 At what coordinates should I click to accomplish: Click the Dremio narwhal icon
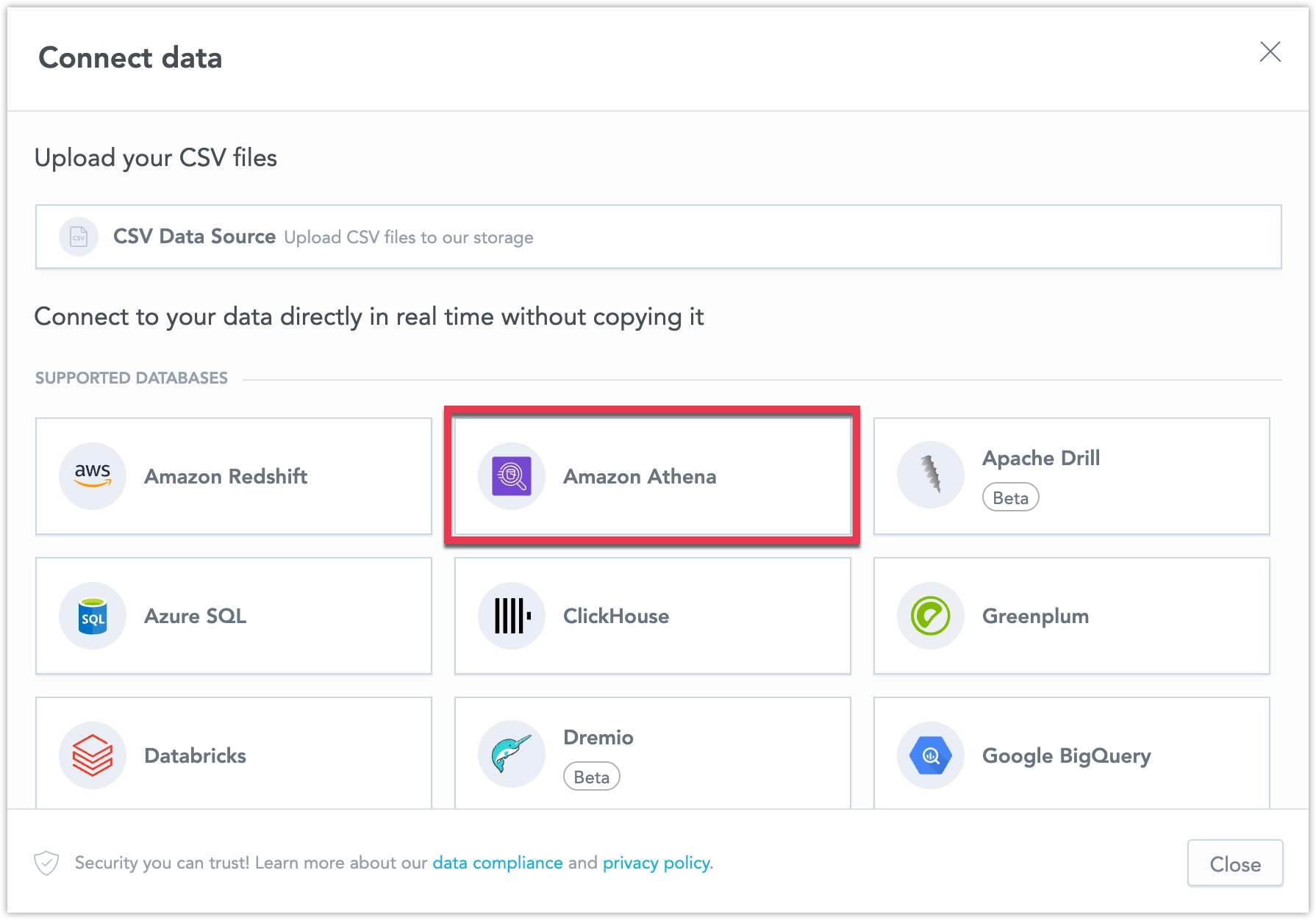click(512, 754)
